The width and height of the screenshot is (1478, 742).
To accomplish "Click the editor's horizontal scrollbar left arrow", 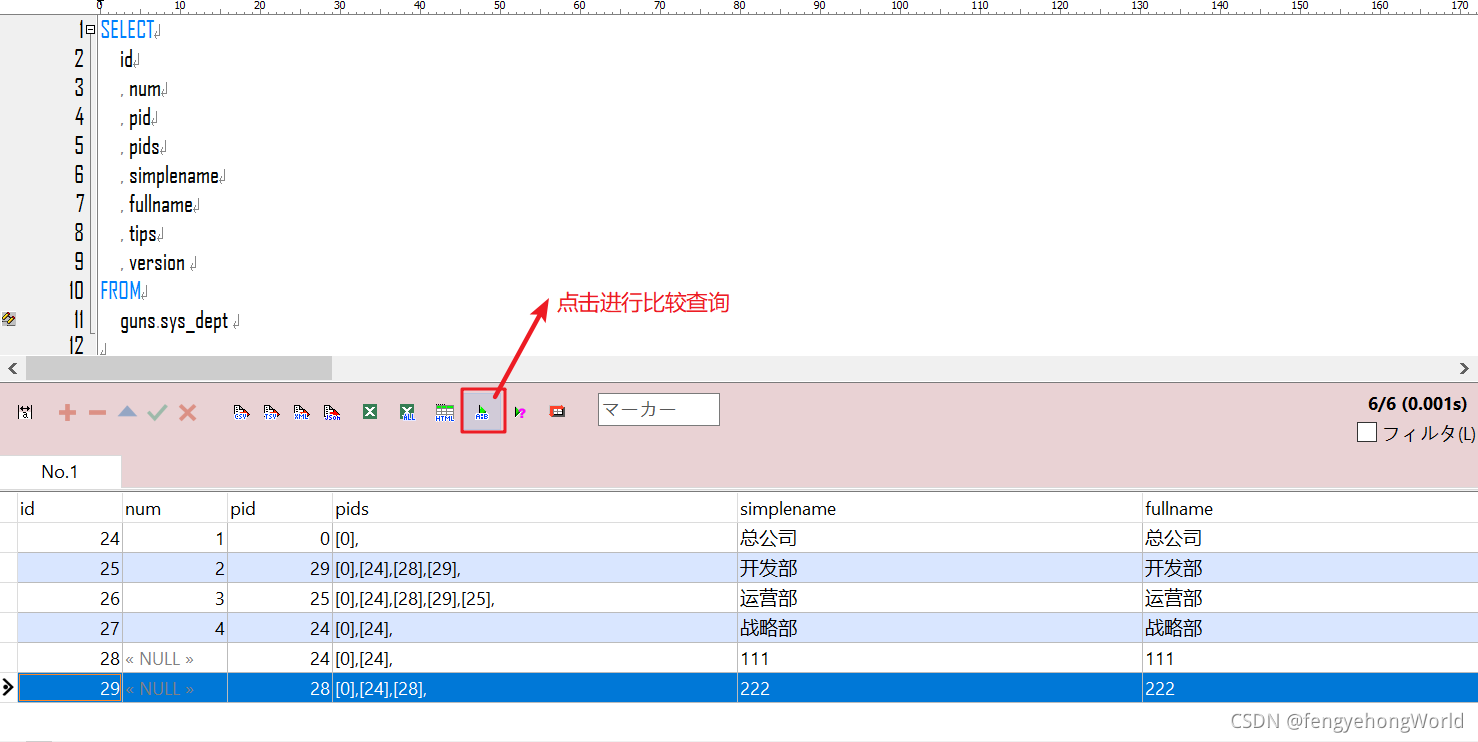I will pyautogui.click(x=12, y=368).
